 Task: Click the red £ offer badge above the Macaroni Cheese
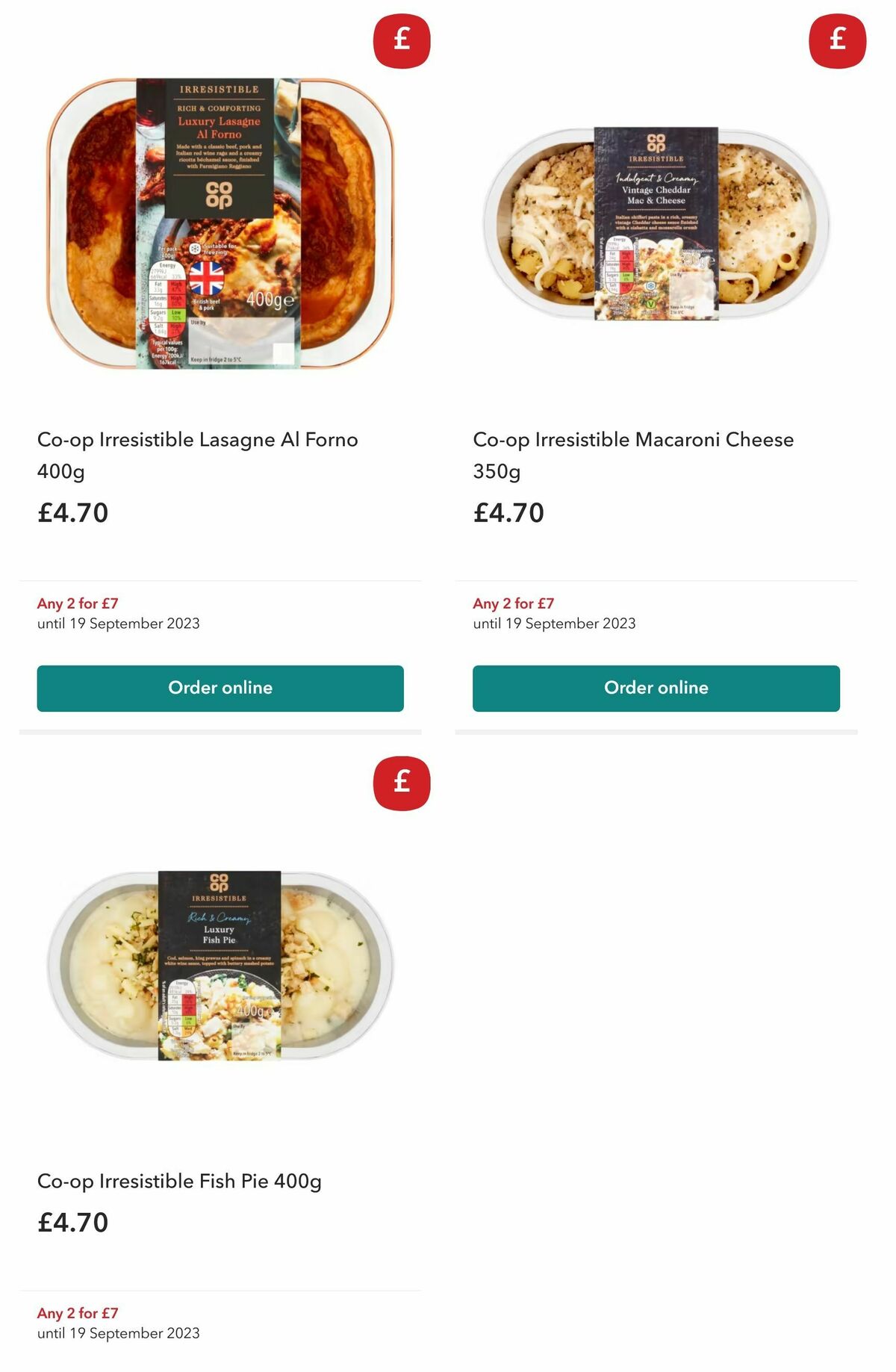pyautogui.click(x=837, y=42)
